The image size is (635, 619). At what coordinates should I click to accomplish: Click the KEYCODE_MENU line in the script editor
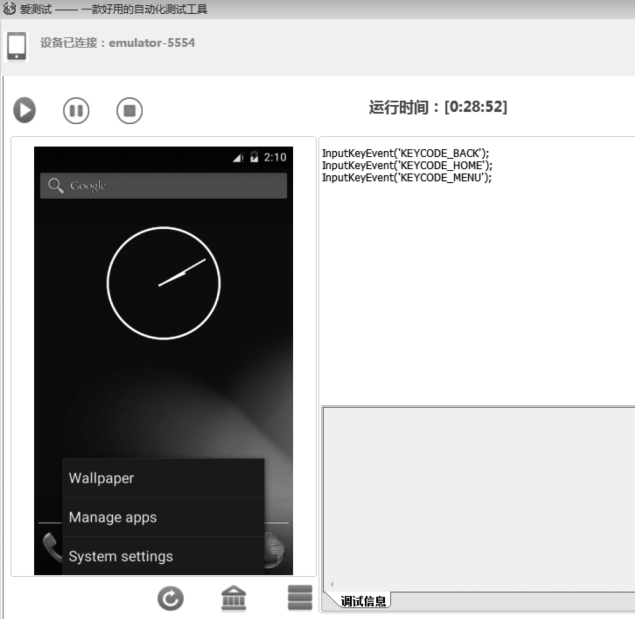[407, 178]
